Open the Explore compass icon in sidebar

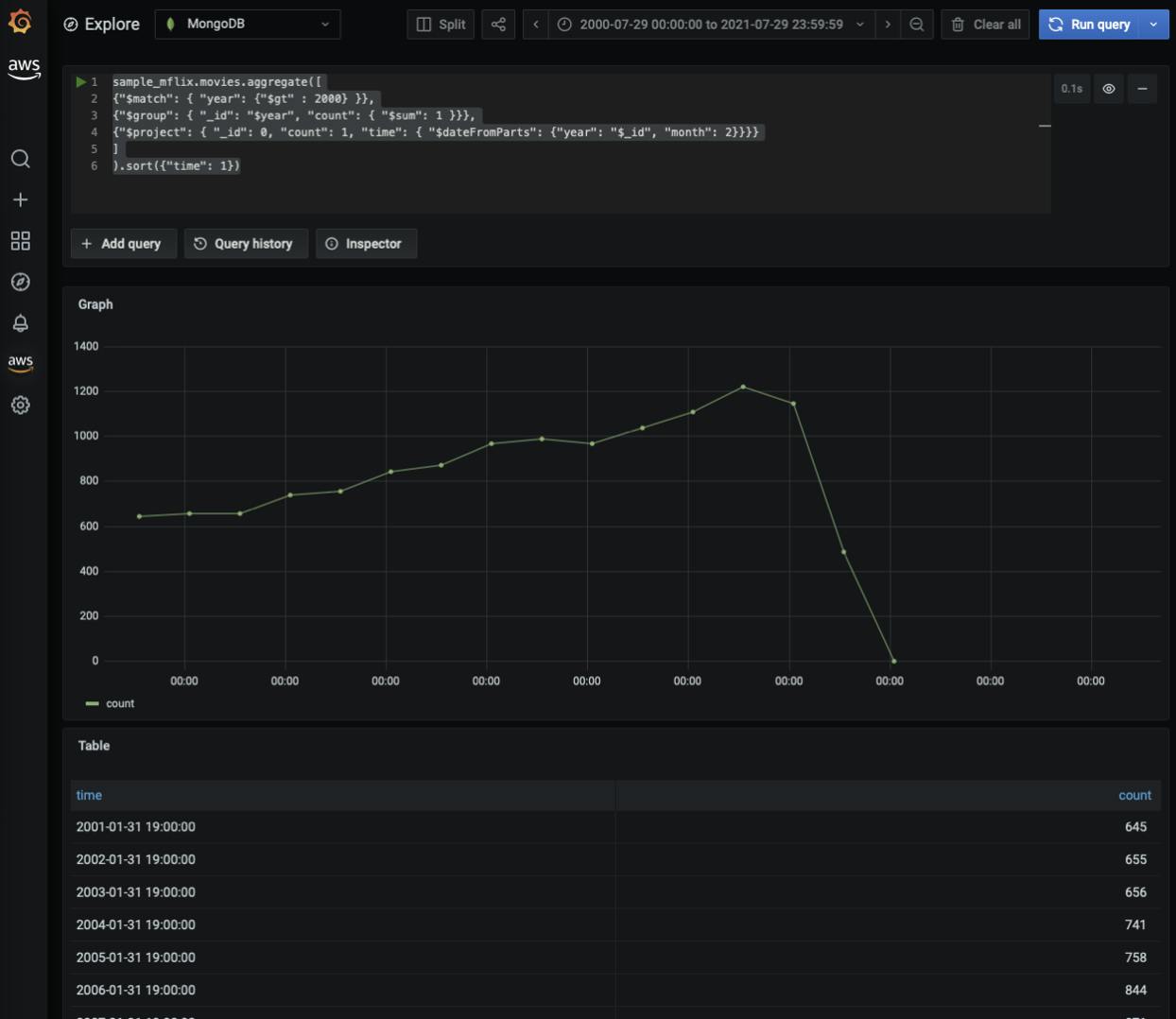click(20, 283)
